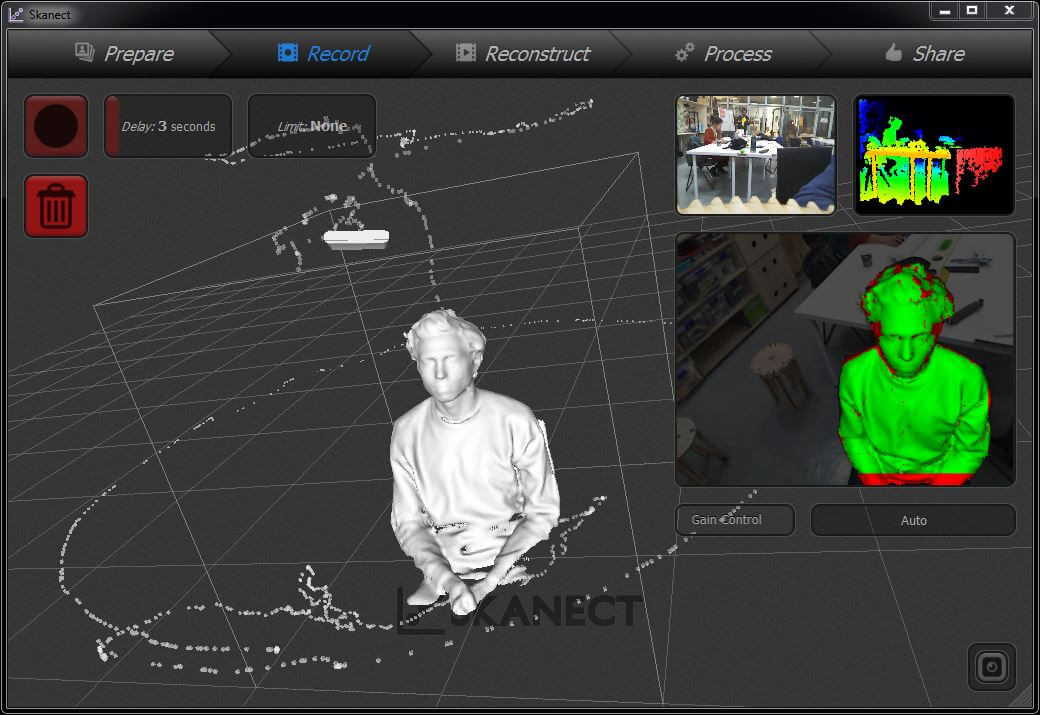Image resolution: width=1040 pixels, height=715 pixels.
Task: Close the Skanect window
Action: tap(1009, 11)
